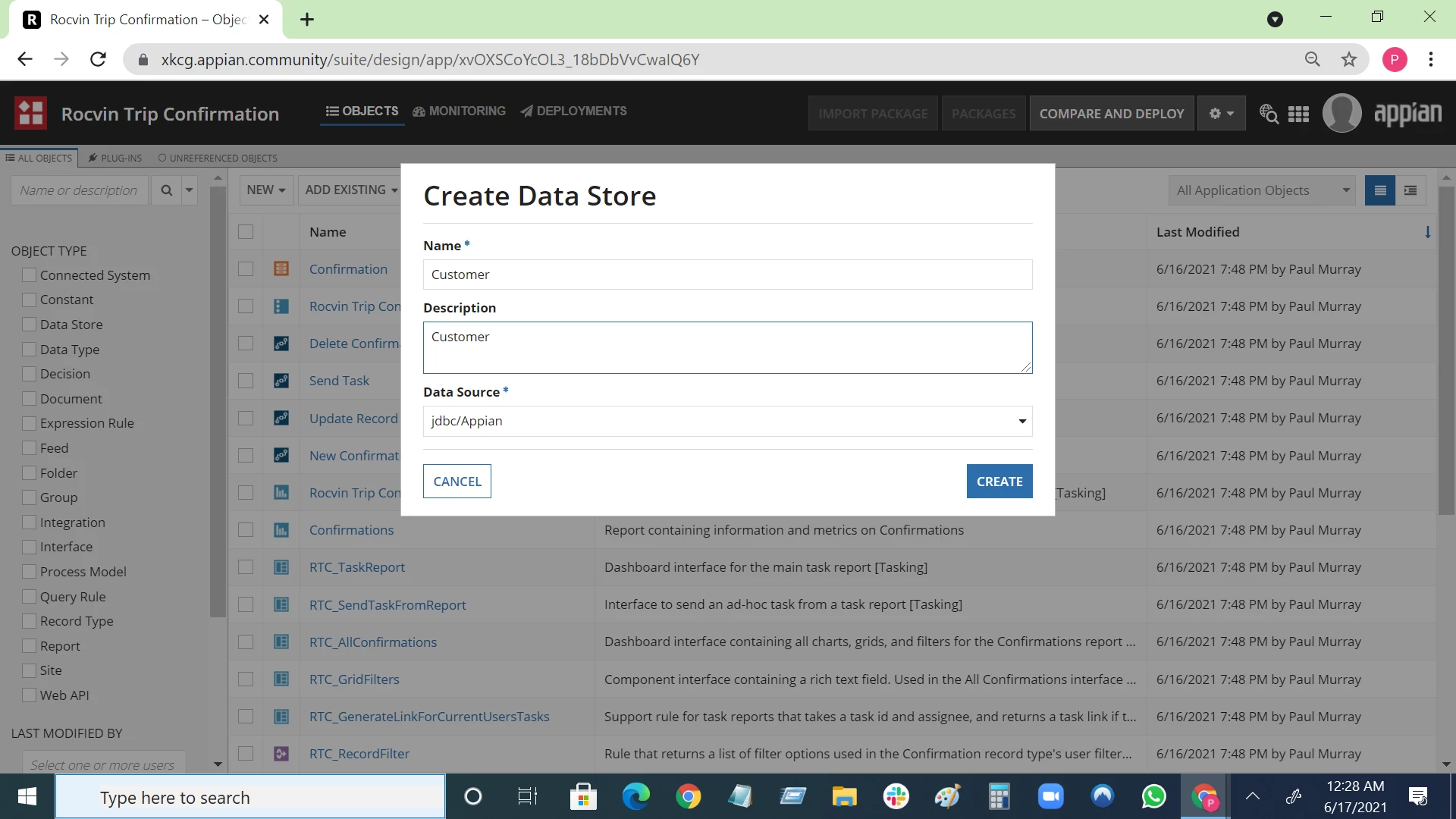Reload the page in Chrome

click(98, 59)
